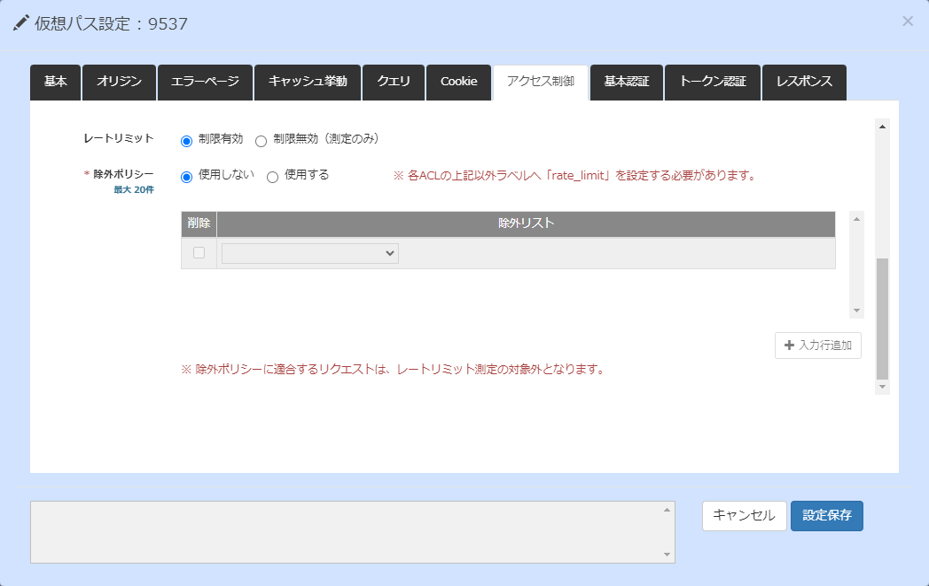Viewport: 929px width, 586px height.
Task: Switch to the Cookie tab
Action: (459, 82)
